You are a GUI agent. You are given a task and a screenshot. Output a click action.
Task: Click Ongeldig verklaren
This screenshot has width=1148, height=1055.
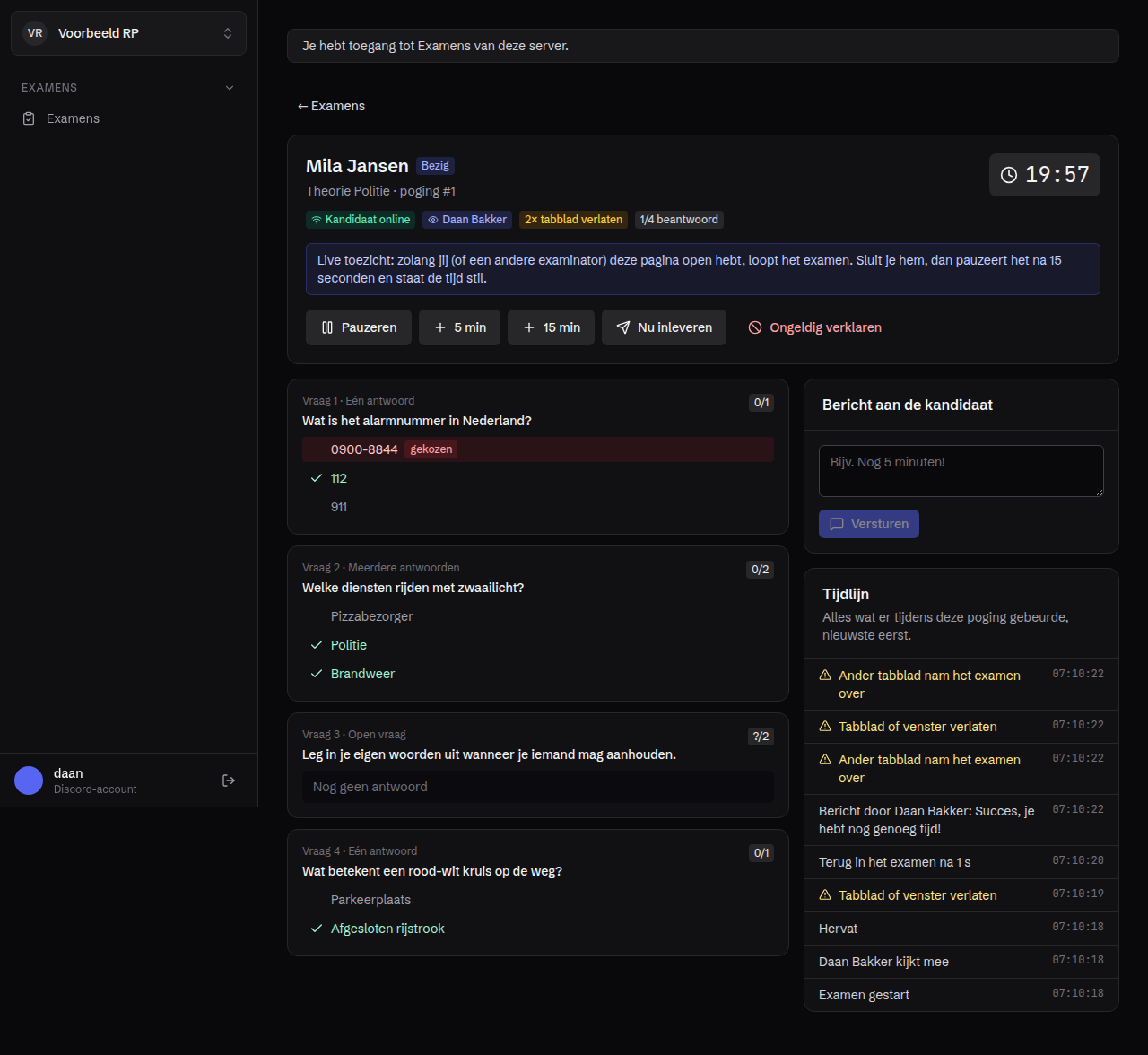coord(814,327)
